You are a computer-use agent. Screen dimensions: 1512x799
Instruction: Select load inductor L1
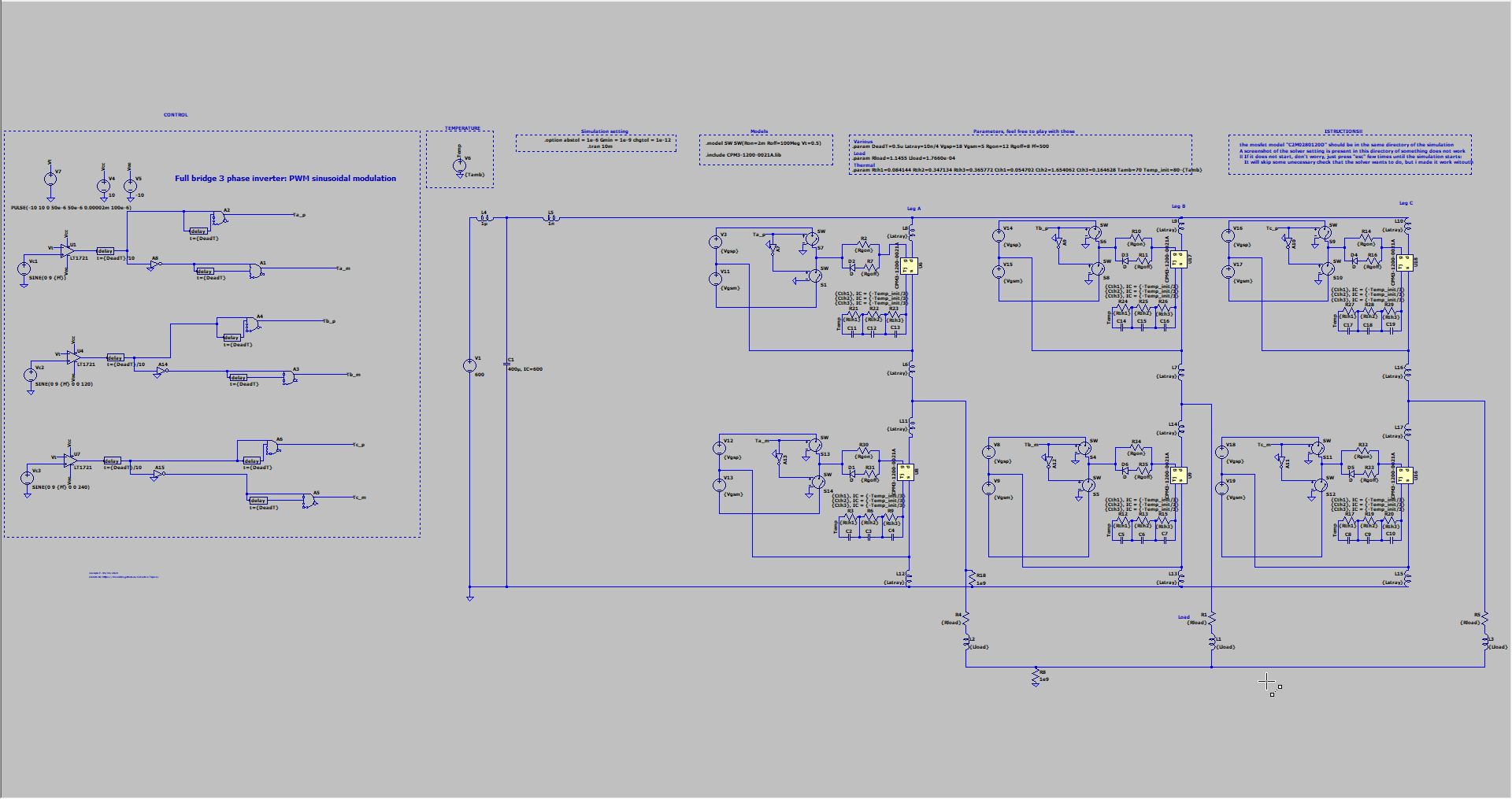(x=1212, y=643)
